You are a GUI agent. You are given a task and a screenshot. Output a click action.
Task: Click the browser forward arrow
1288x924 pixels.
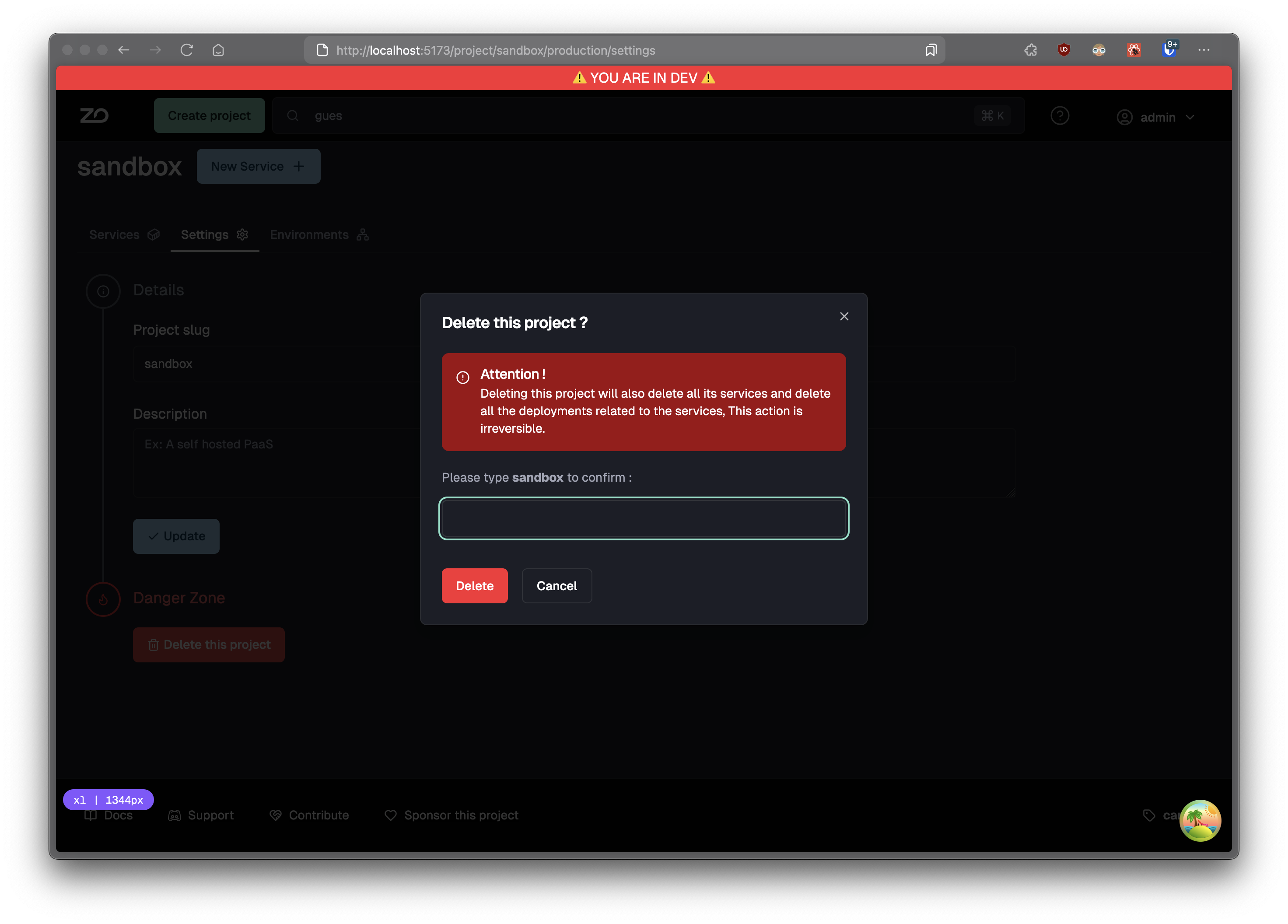point(155,50)
